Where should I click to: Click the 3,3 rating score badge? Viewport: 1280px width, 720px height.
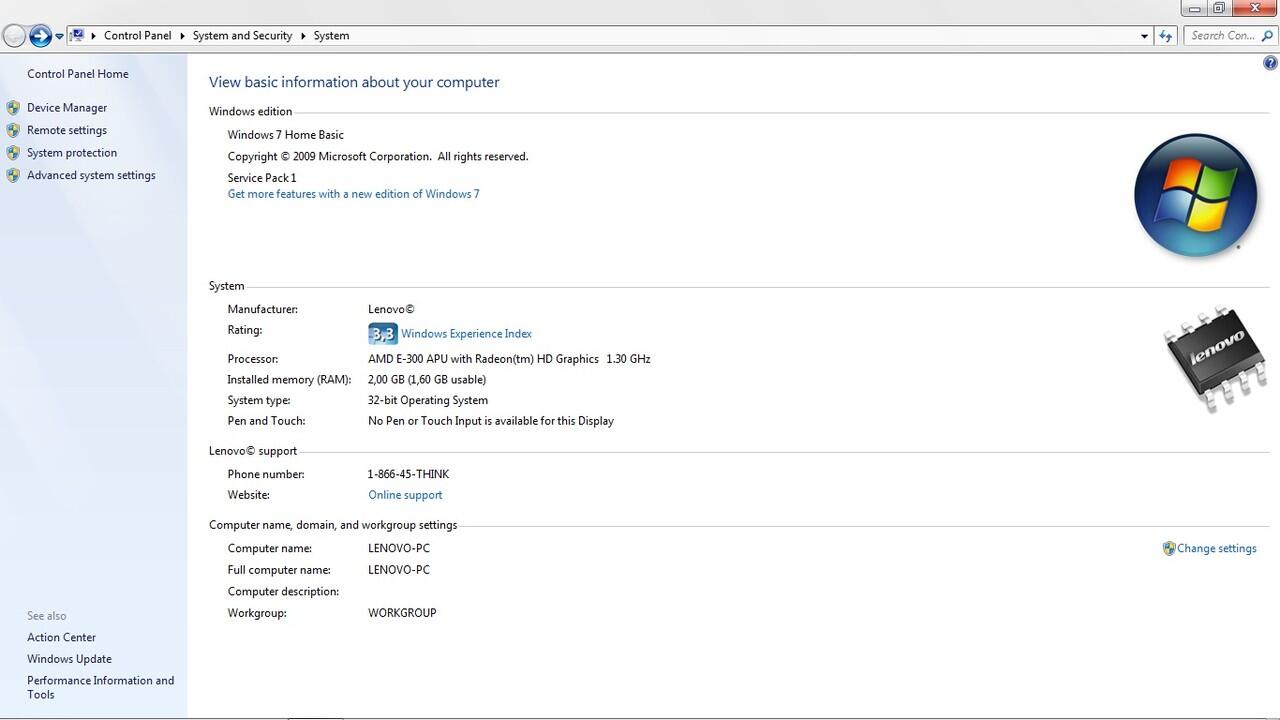pyautogui.click(x=382, y=334)
